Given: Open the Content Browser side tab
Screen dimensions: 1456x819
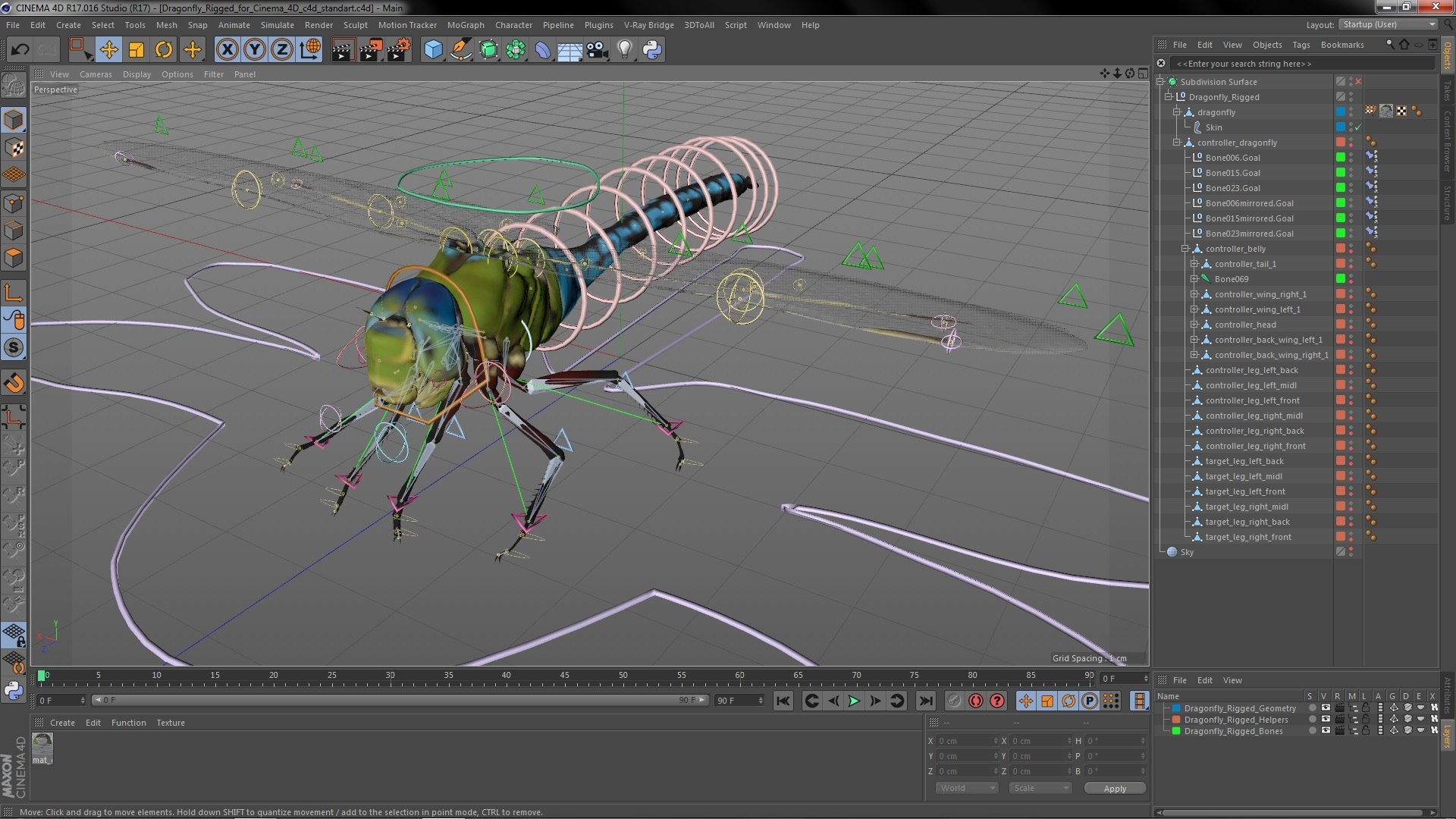Looking at the screenshot, I should coord(1447,141).
